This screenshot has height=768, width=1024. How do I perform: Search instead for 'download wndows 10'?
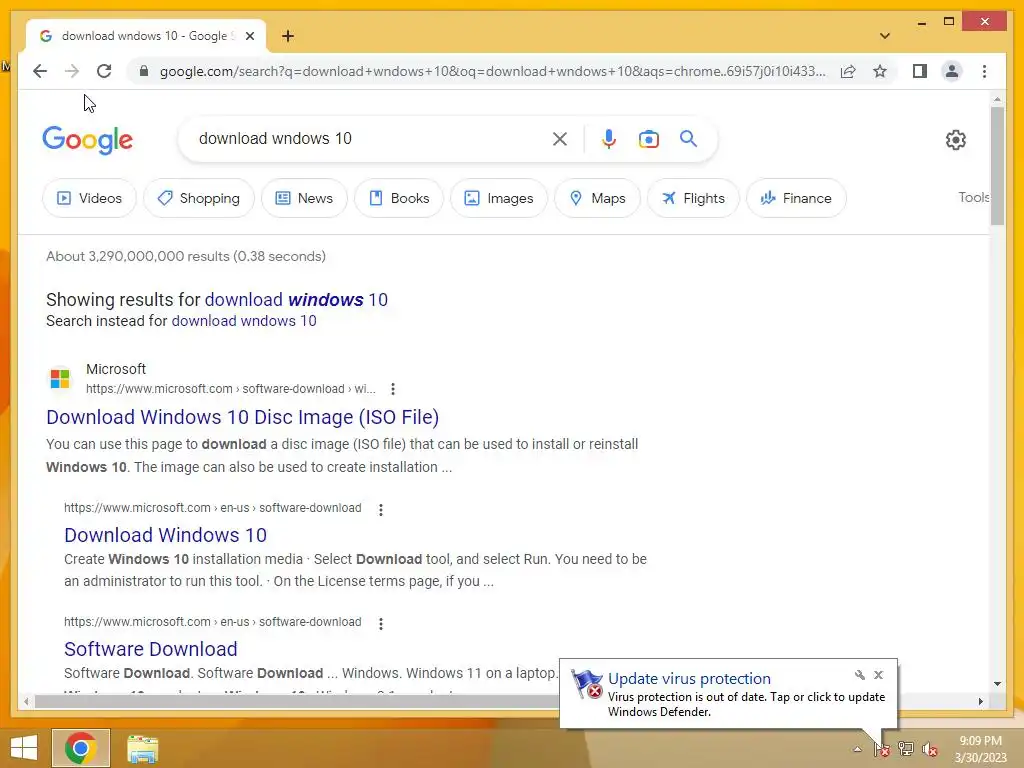click(244, 321)
